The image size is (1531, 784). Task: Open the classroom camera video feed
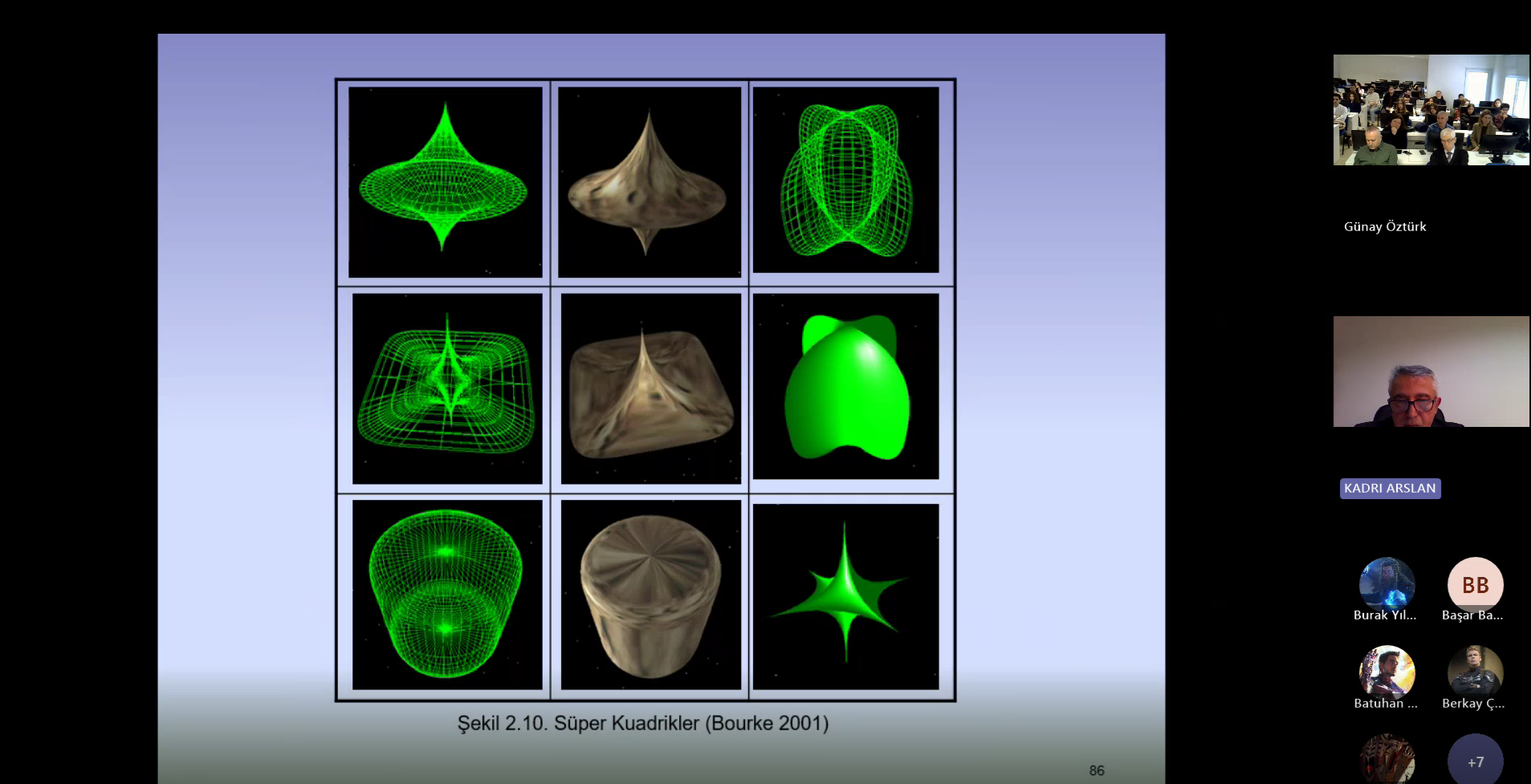(x=1431, y=110)
